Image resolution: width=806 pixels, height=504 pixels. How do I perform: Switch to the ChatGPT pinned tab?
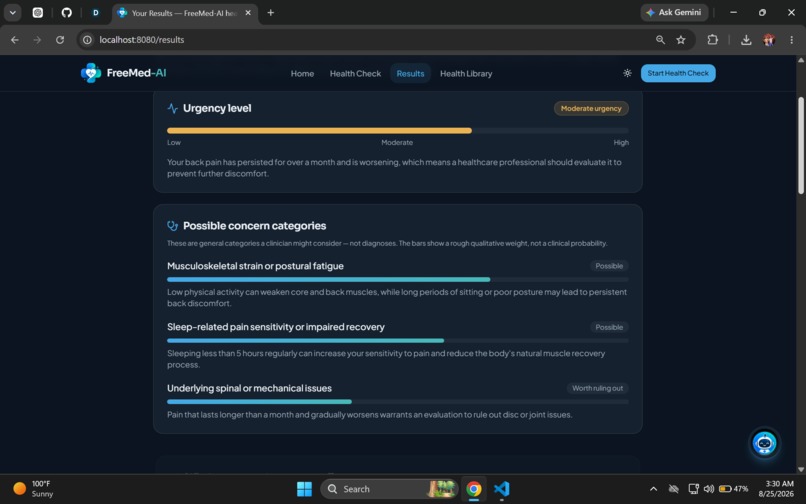(38, 13)
